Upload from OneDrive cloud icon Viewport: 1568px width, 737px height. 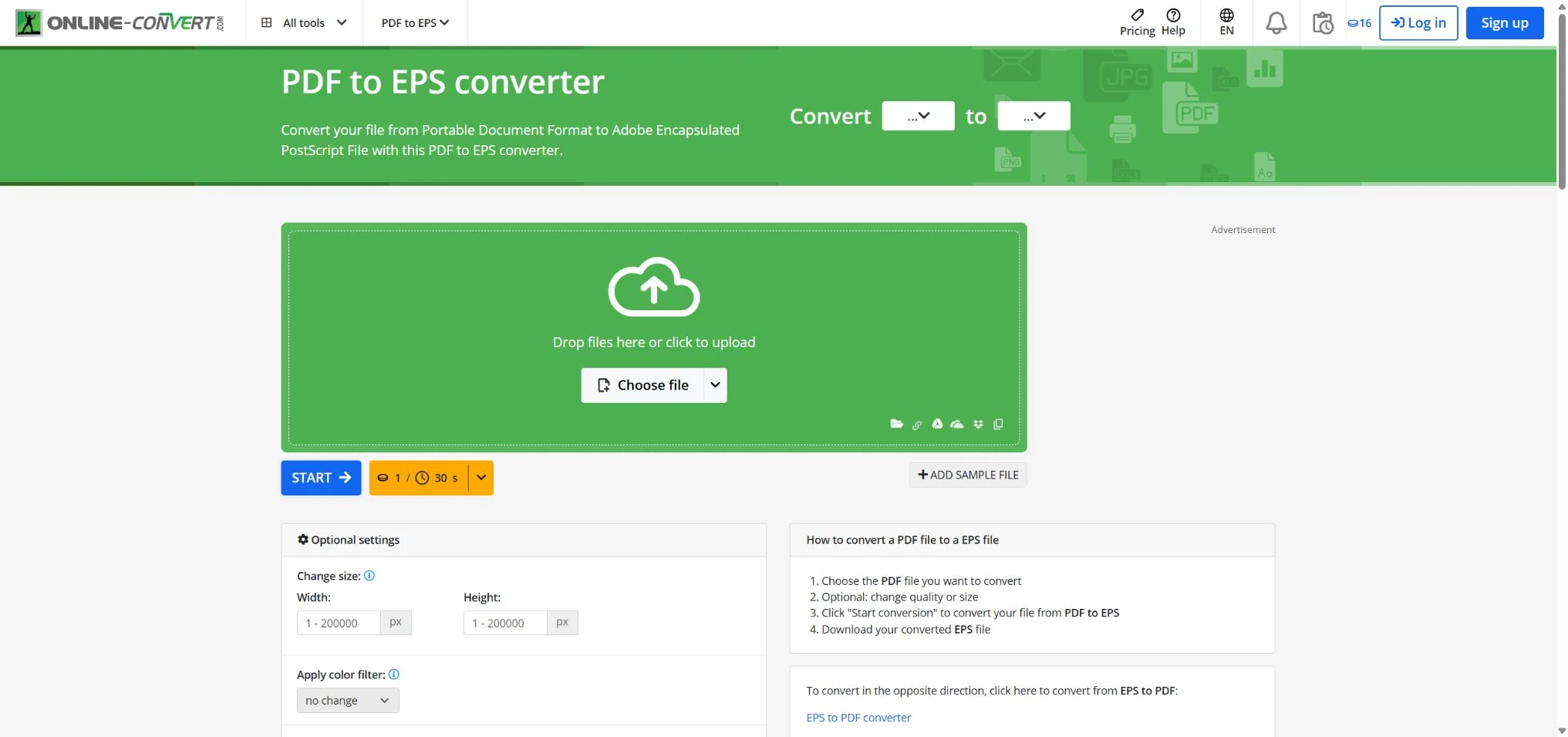957,424
